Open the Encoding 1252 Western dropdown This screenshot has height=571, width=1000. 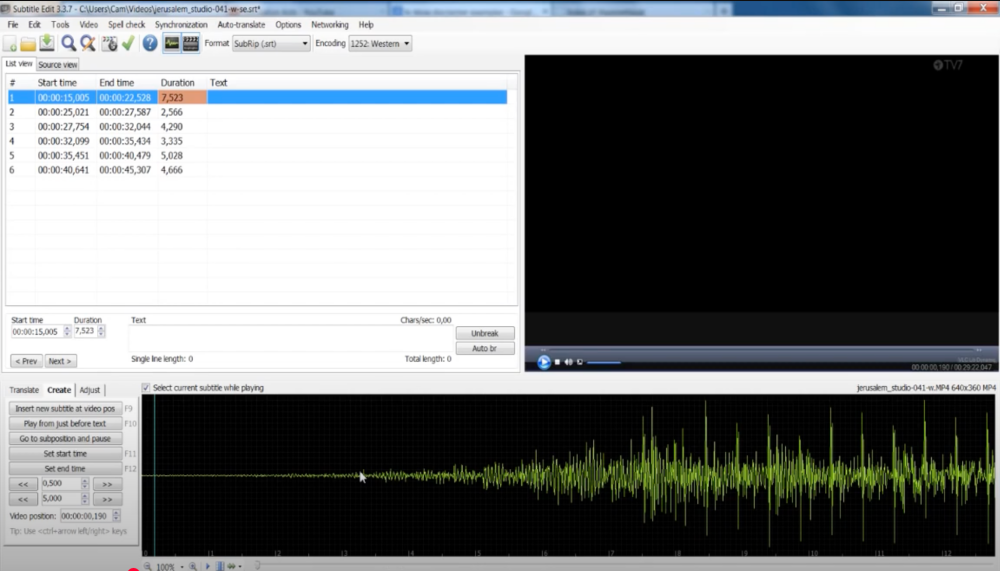(380, 43)
